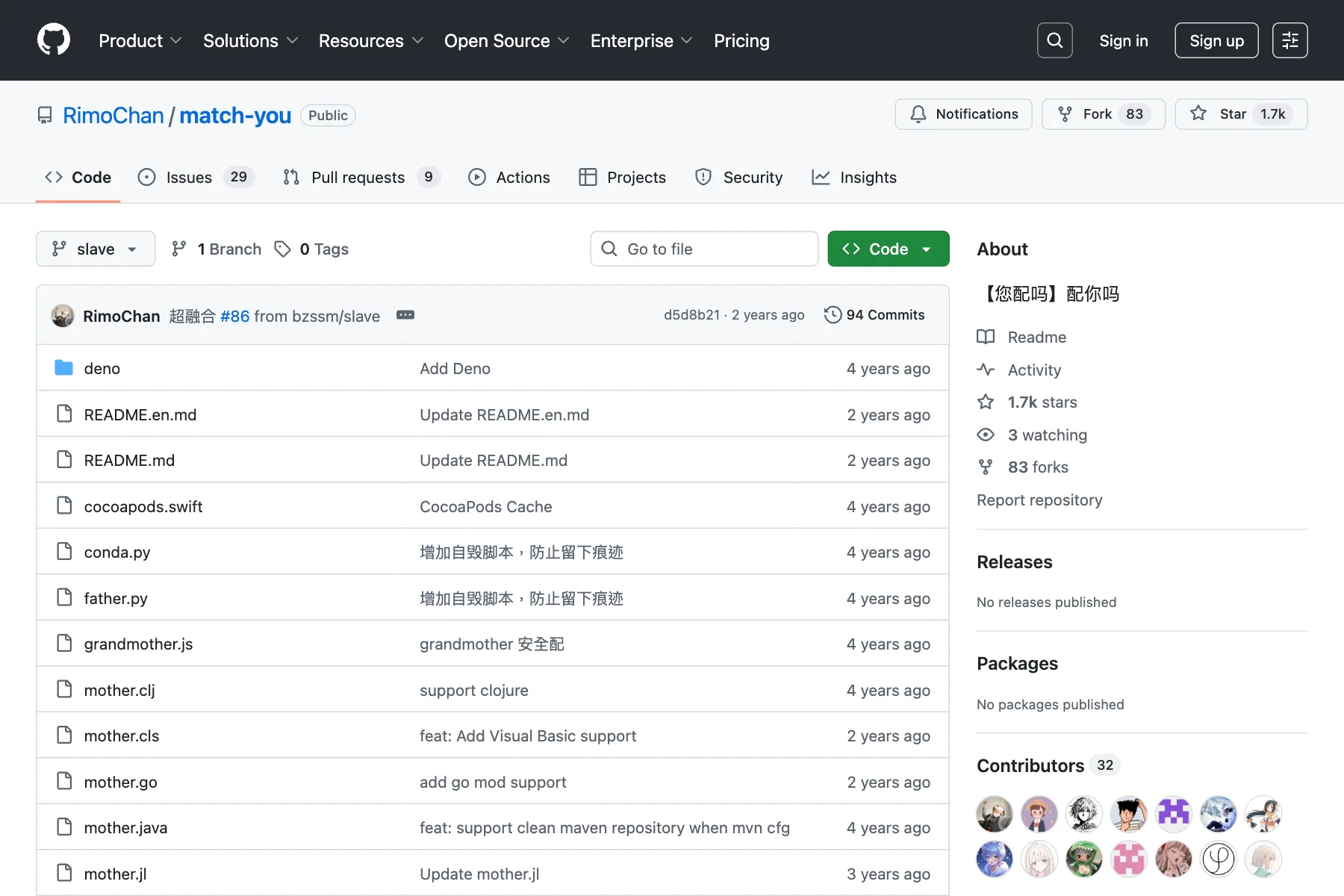Open the search magnifier button
This screenshot has width=1344, height=896.
(x=1054, y=40)
